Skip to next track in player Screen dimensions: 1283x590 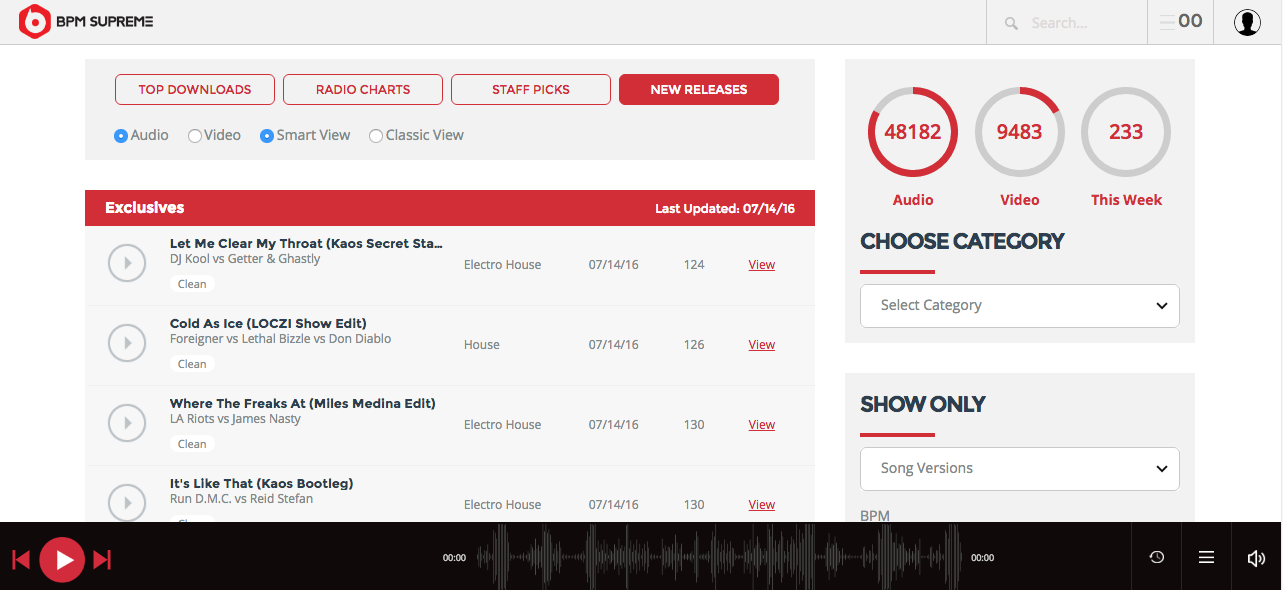pyautogui.click(x=102, y=559)
